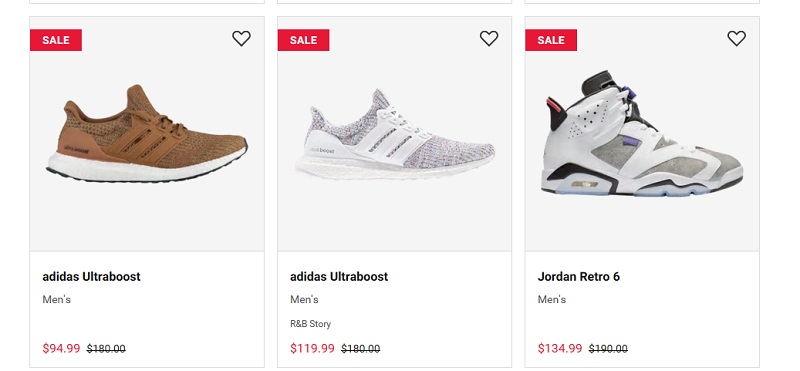Add Jordan Retro 6 to wishlist via heart

pyautogui.click(x=736, y=38)
